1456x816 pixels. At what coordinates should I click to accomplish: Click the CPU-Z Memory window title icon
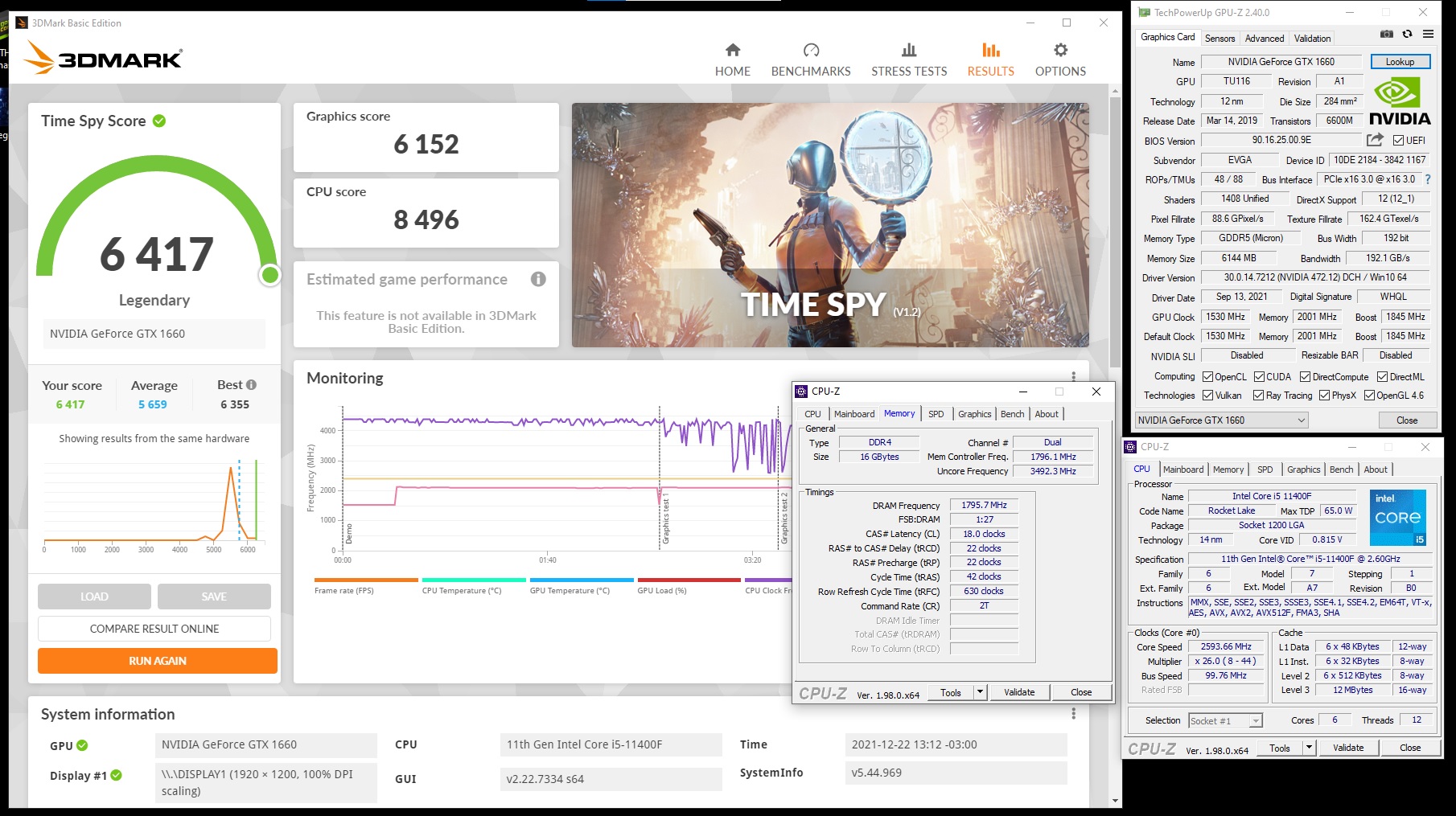801,392
